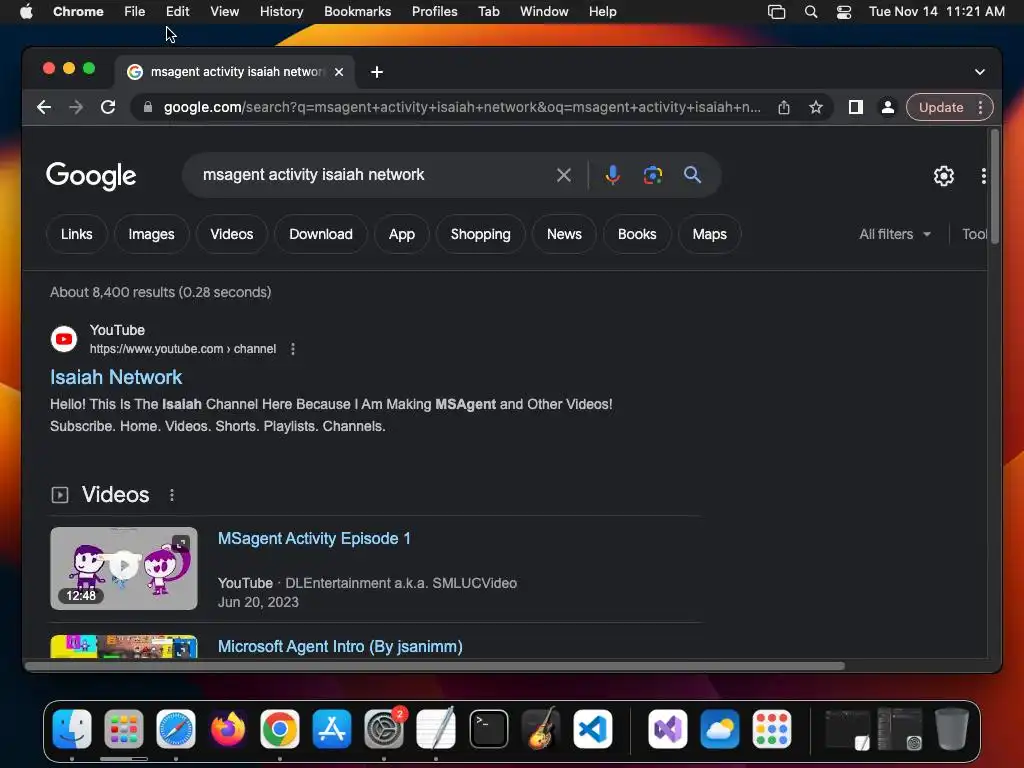Viewport: 1024px width, 768px height.
Task: Bookmark this page with the star icon
Action: point(816,107)
